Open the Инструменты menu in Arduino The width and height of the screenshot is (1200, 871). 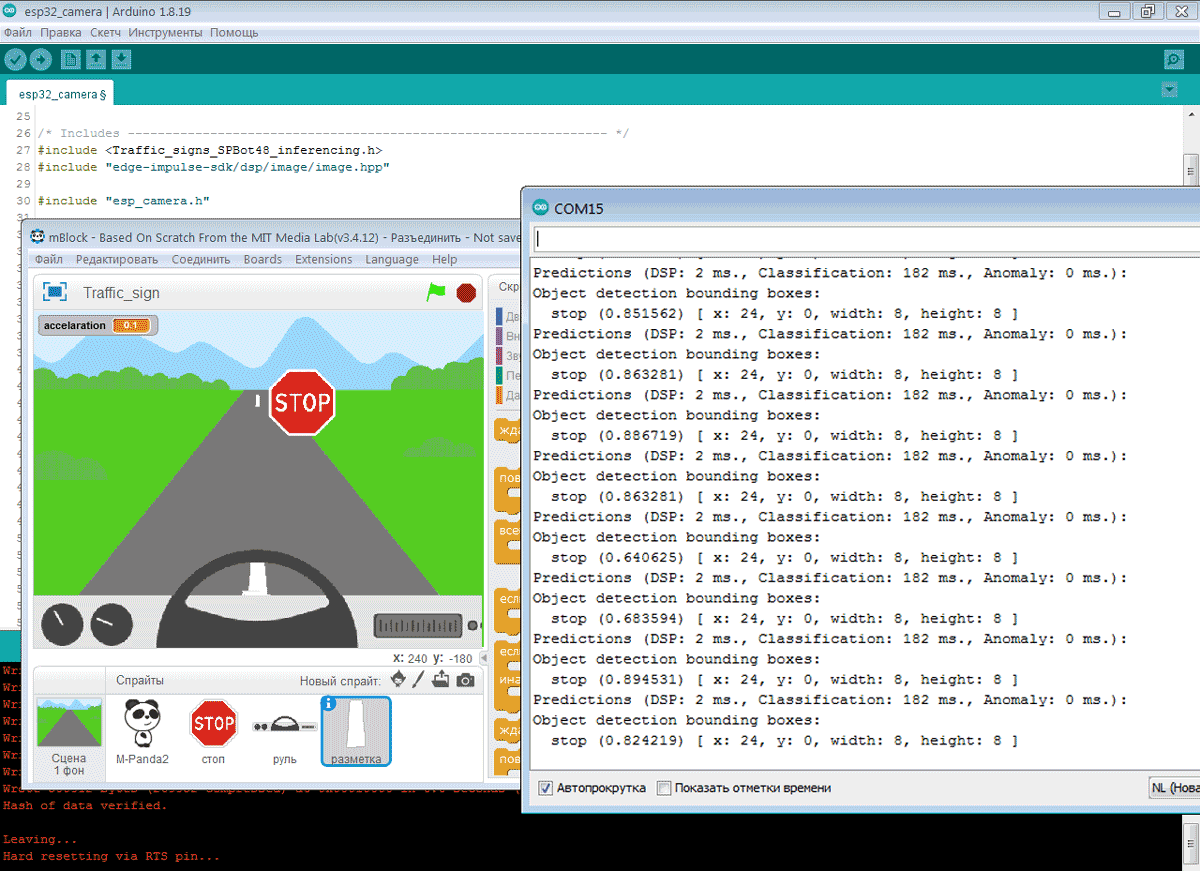click(166, 33)
